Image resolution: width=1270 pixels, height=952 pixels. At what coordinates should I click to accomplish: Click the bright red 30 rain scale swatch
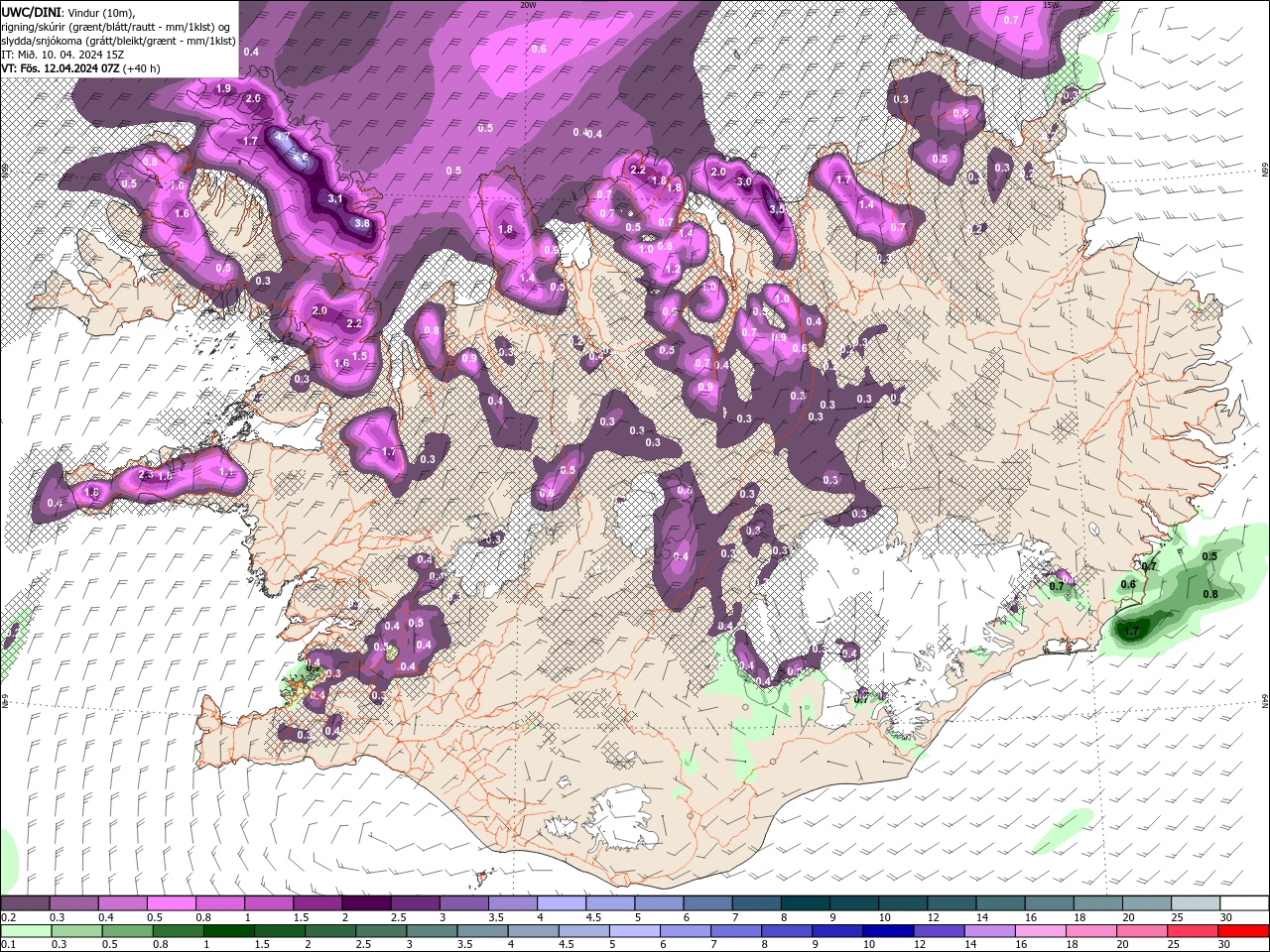pos(1242,931)
